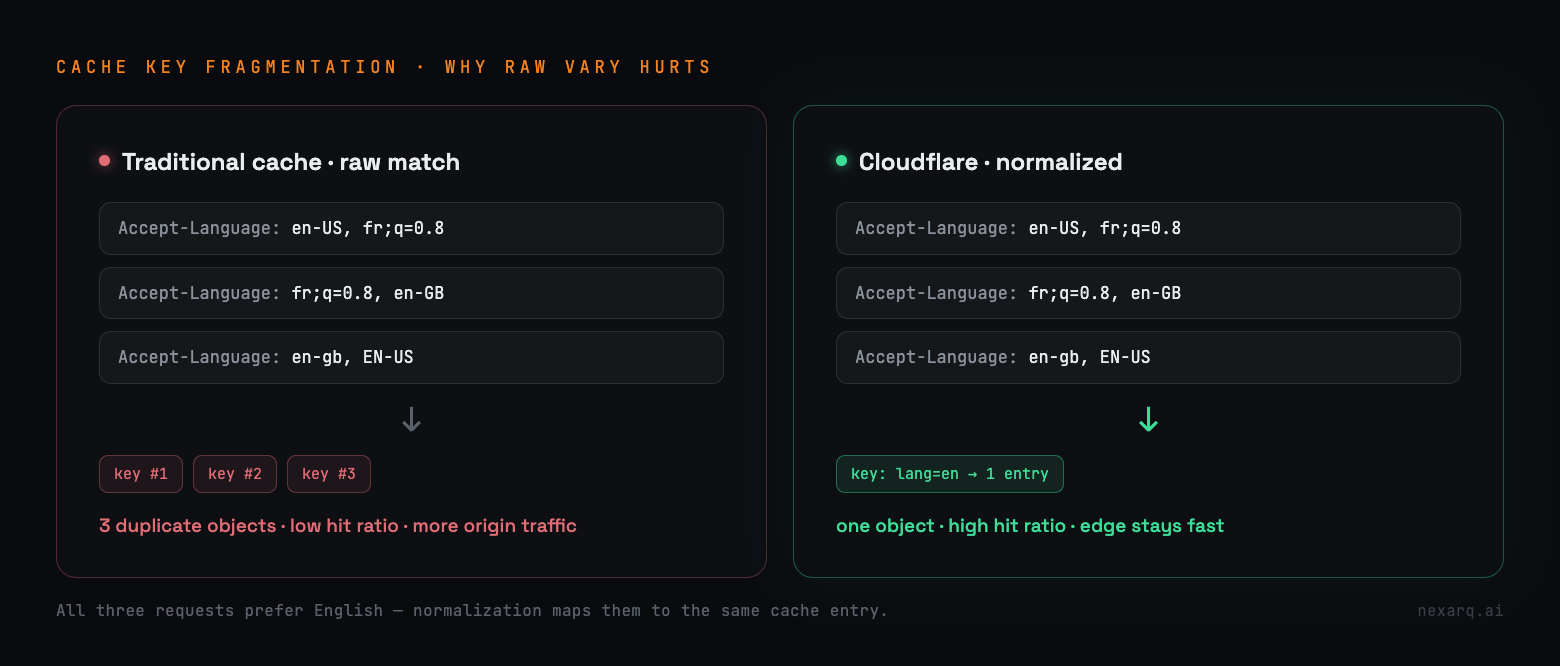Click the gray down arrow in Traditional cache panel
Screen dimensions: 1560x666
click(x=411, y=419)
